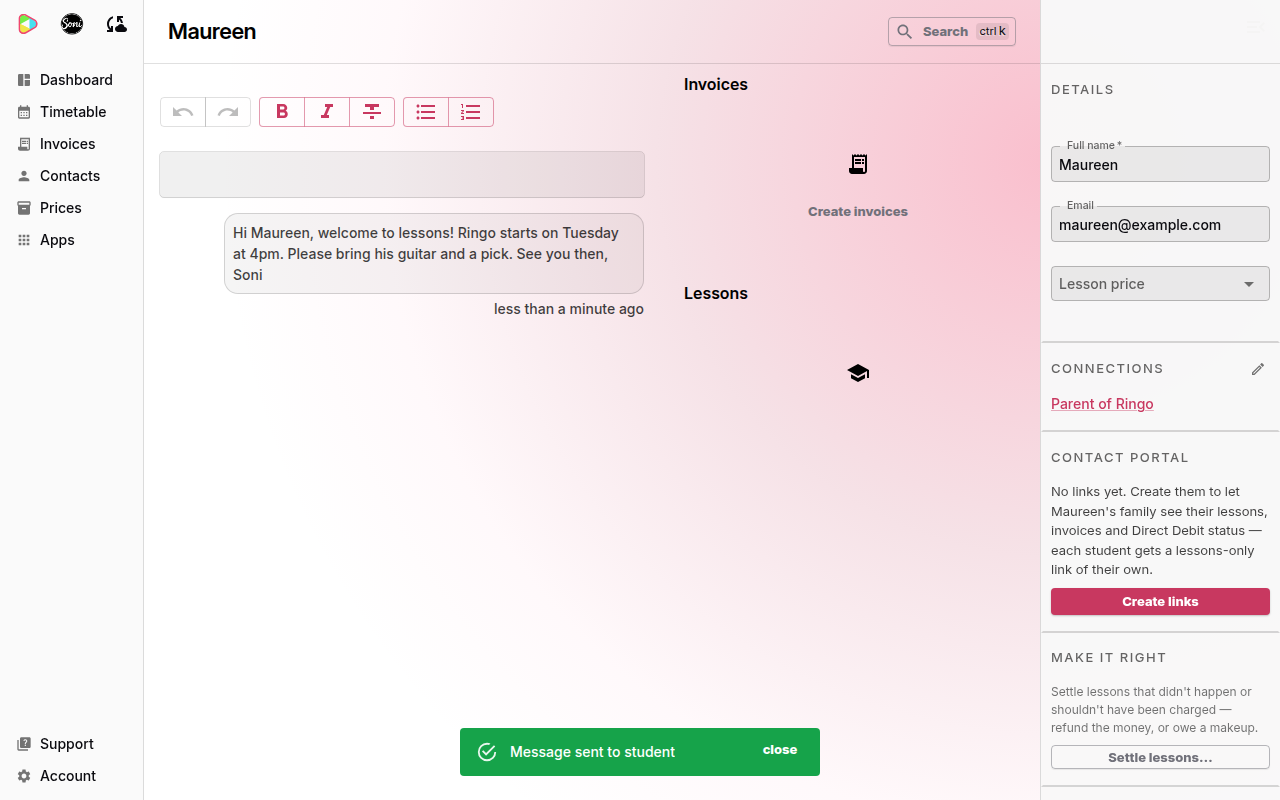Click the "Maureen" page title
Image resolution: width=1280 pixels, height=800 pixels.
[212, 32]
